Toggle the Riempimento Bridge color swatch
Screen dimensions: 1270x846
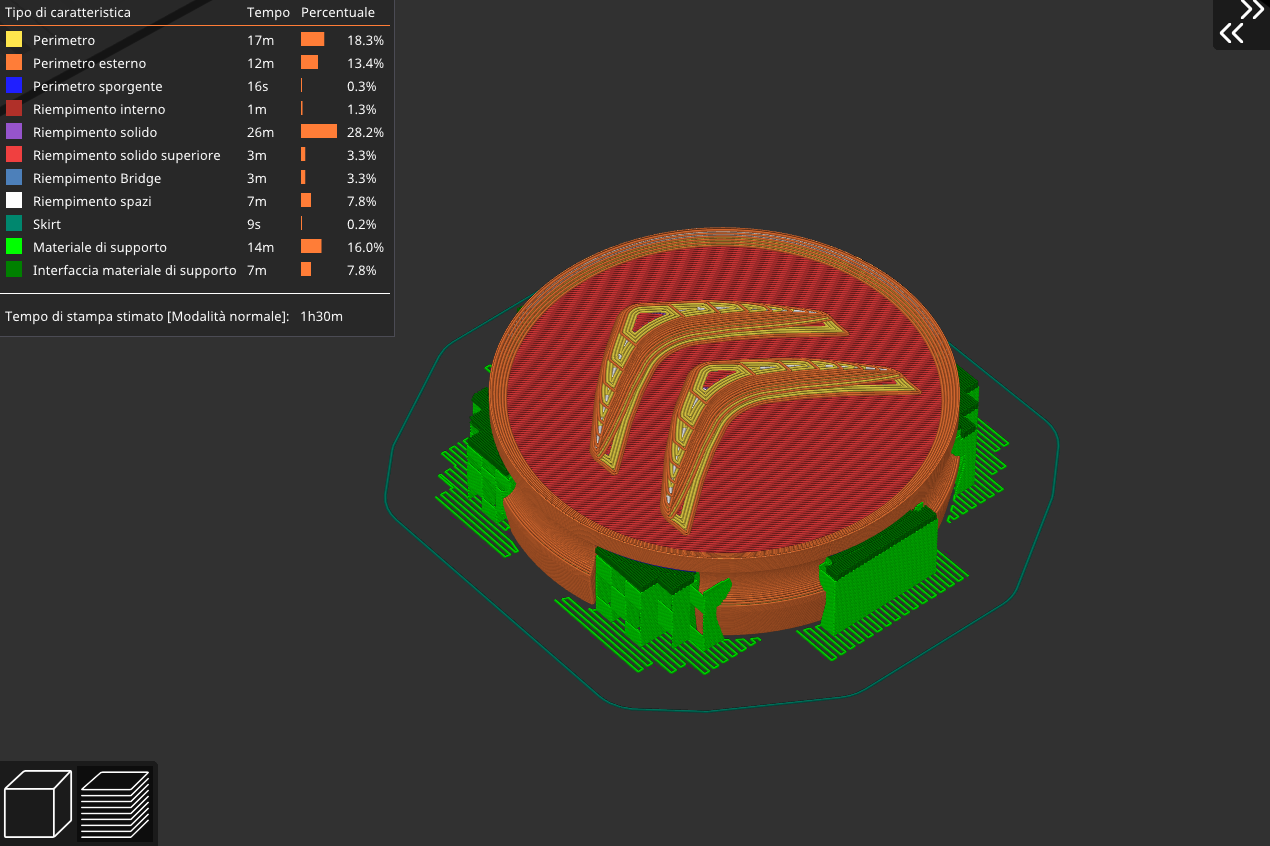(14, 178)
